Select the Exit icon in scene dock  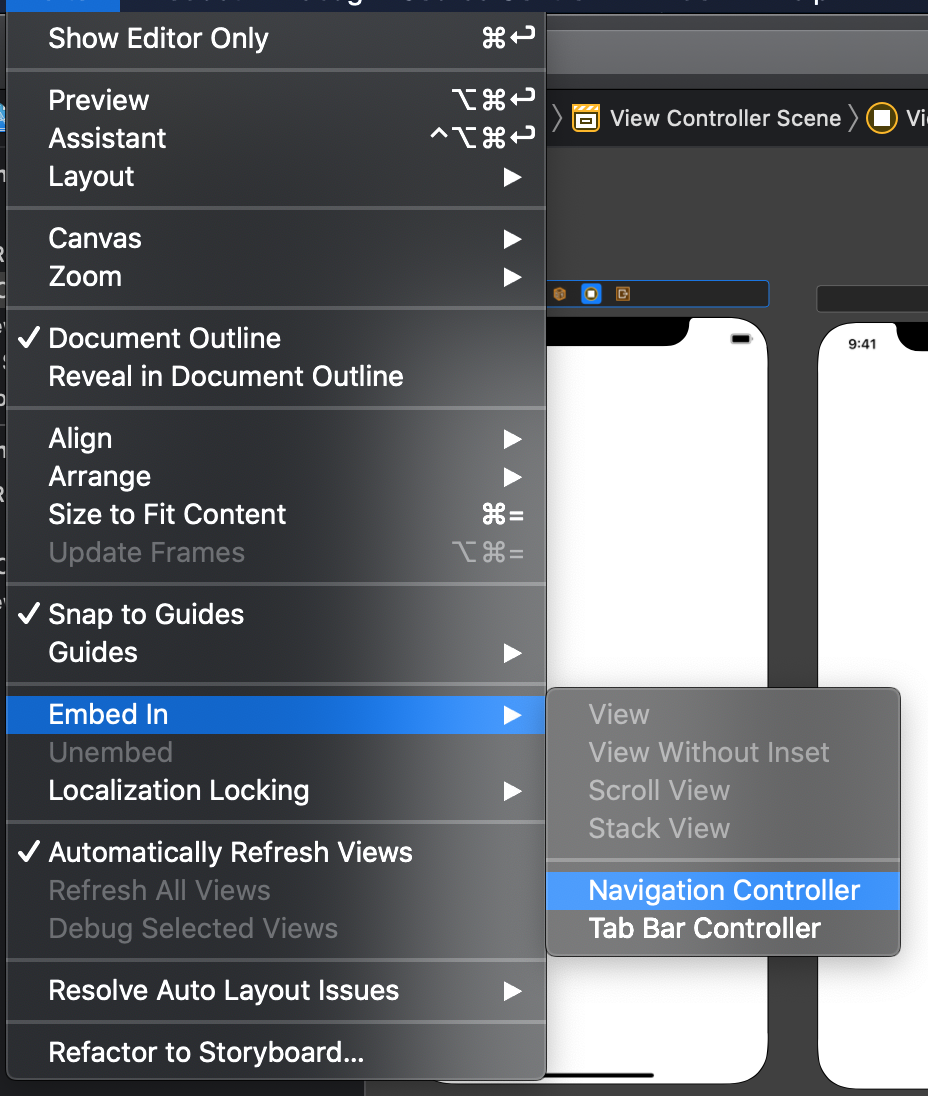tap(623, 294)
